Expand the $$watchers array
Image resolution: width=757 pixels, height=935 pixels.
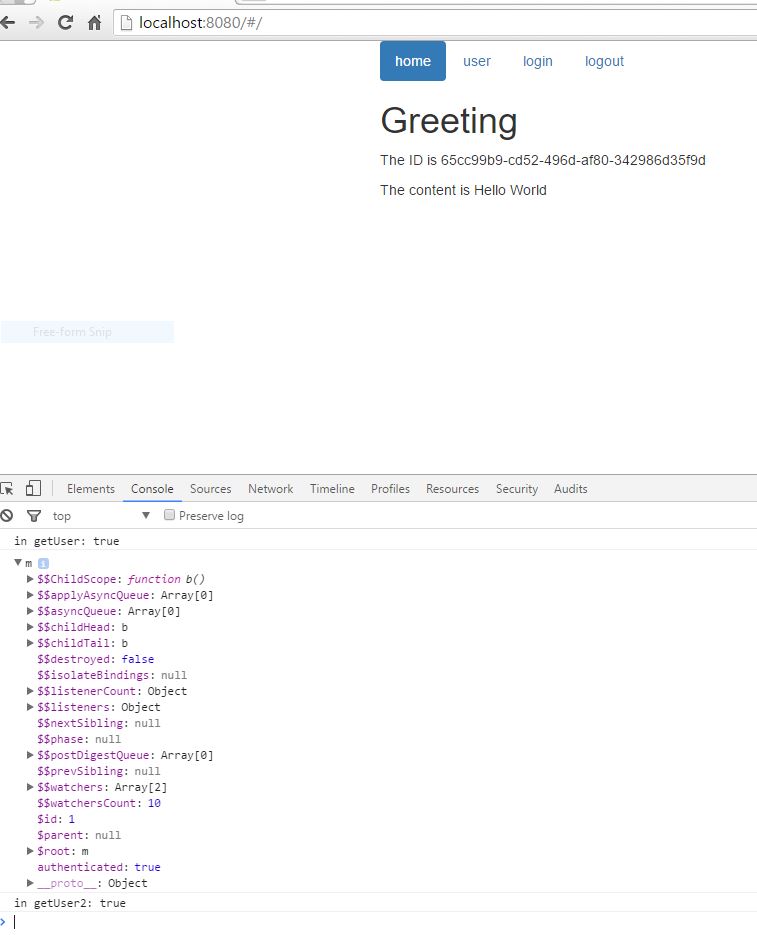[x=30, y=787]
